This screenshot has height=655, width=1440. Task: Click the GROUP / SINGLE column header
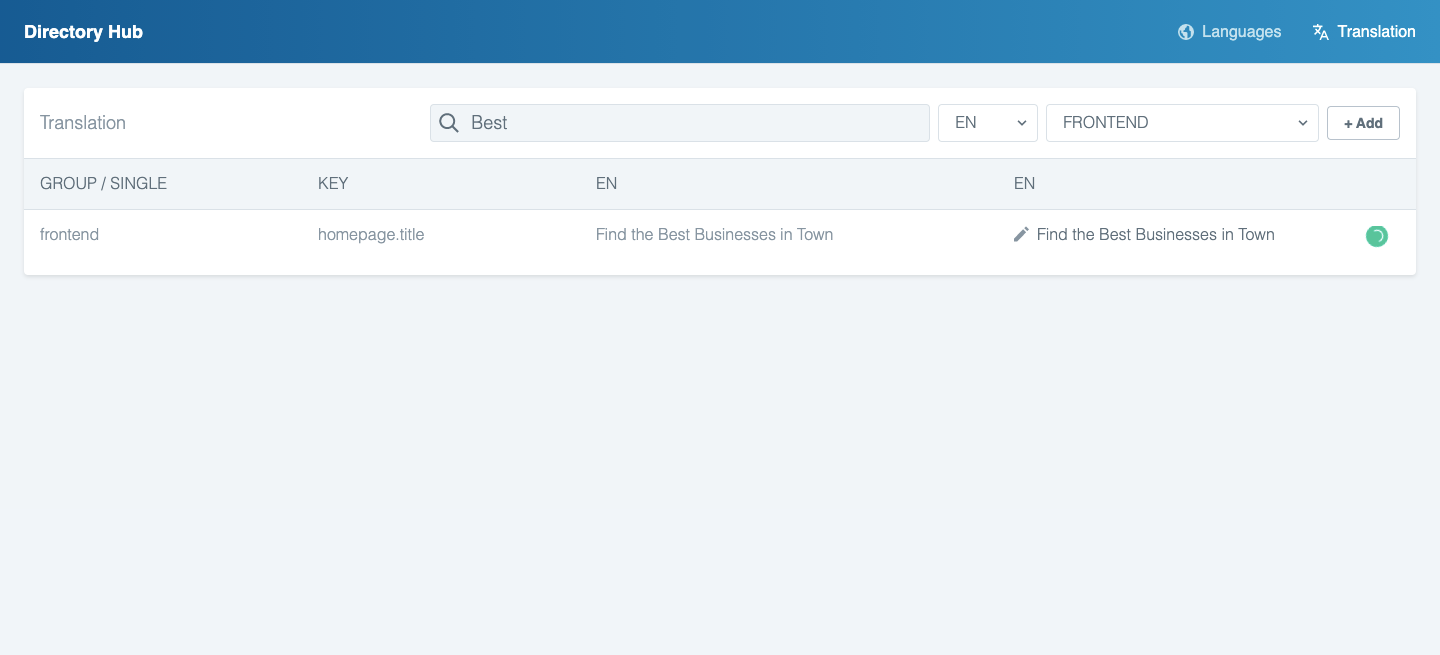coord(103,184)
